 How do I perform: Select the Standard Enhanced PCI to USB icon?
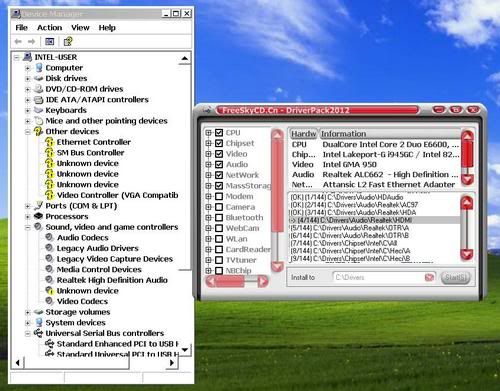[49, 343]
